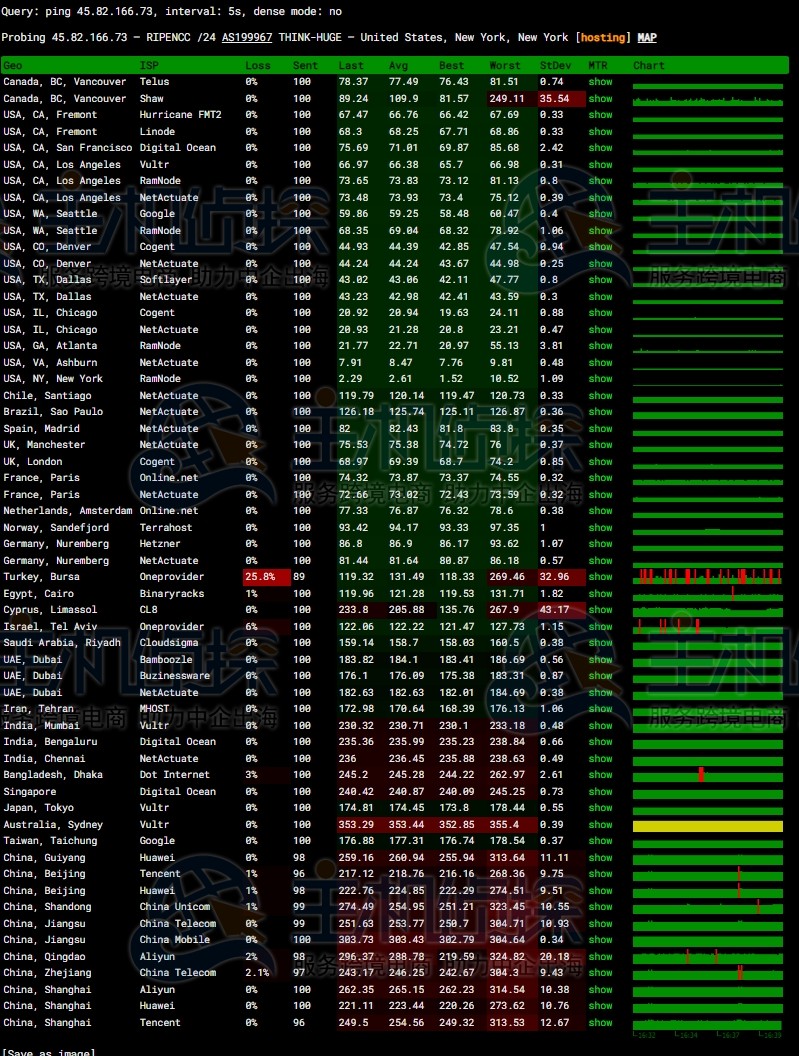Select "Bamboozle" ISP text
The height and width of the screenshot is (1056, 799).
pos(166,659)
